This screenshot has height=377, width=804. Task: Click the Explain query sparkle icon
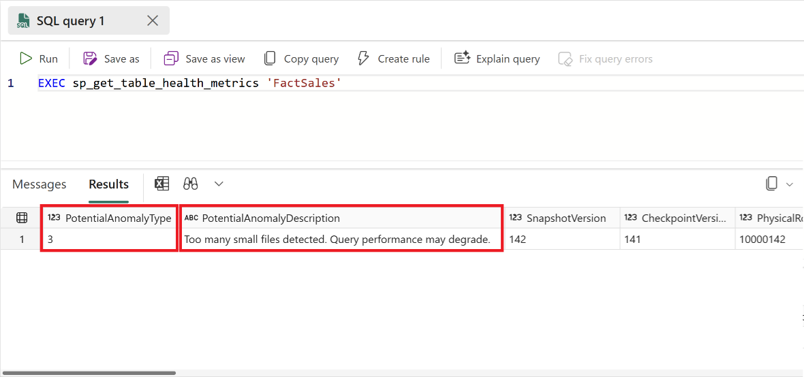pos(462,58)
